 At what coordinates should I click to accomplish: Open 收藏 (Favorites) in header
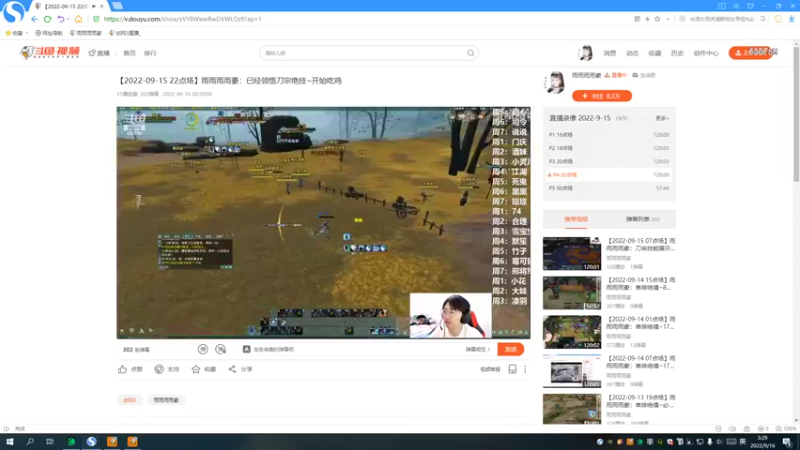pyautogui.click(x=655, y=53)
